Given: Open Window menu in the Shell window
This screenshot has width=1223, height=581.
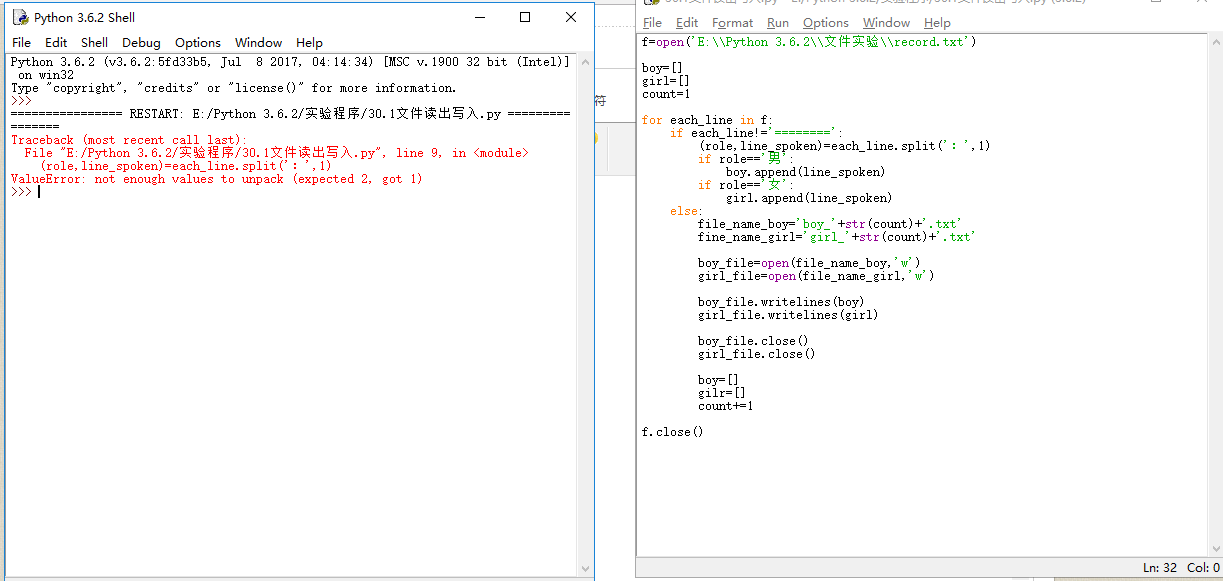Looking at the screenshot, I should point(258,42).
